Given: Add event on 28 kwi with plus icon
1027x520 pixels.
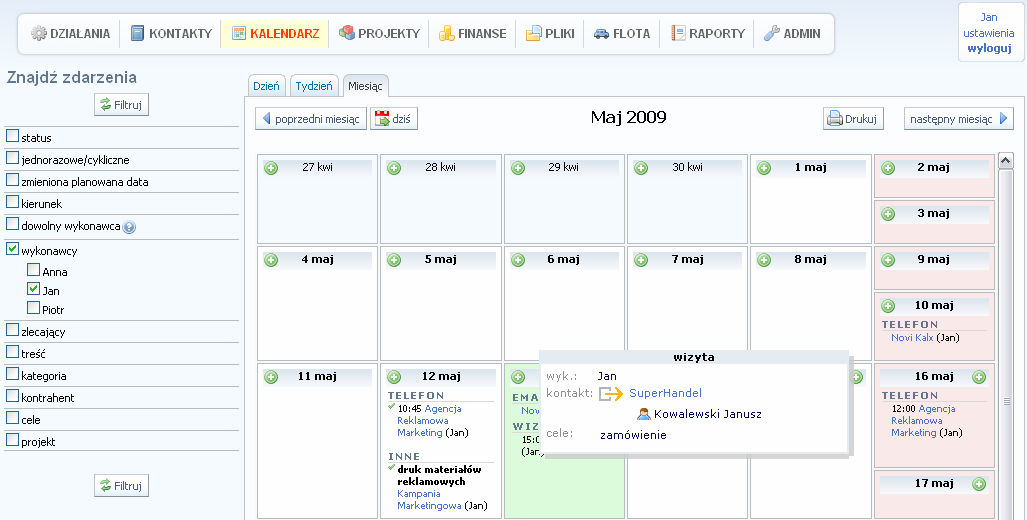Looking at the screenshot, I should pyautogui.click(x=394, y=168).
